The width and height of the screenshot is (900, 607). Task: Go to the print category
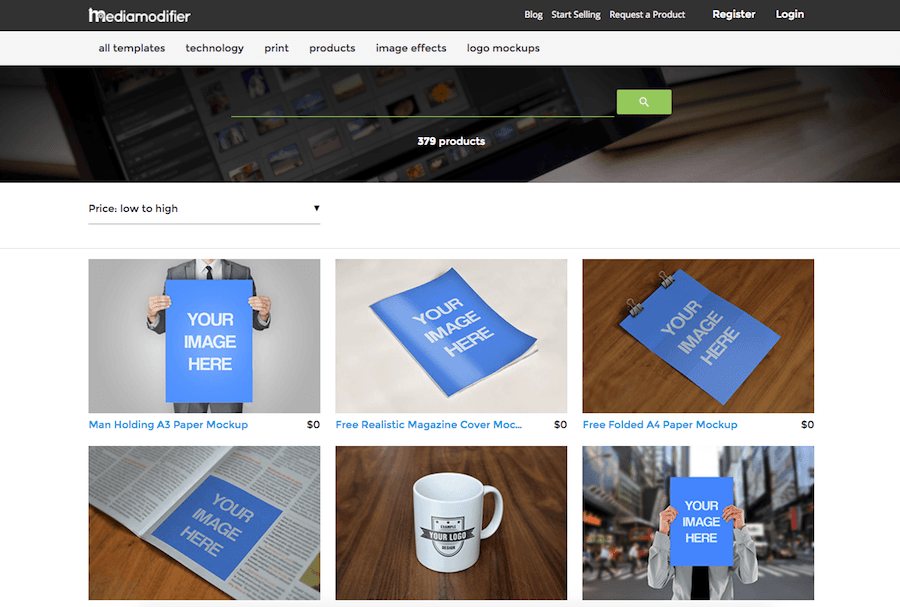[x=276, y=48]
